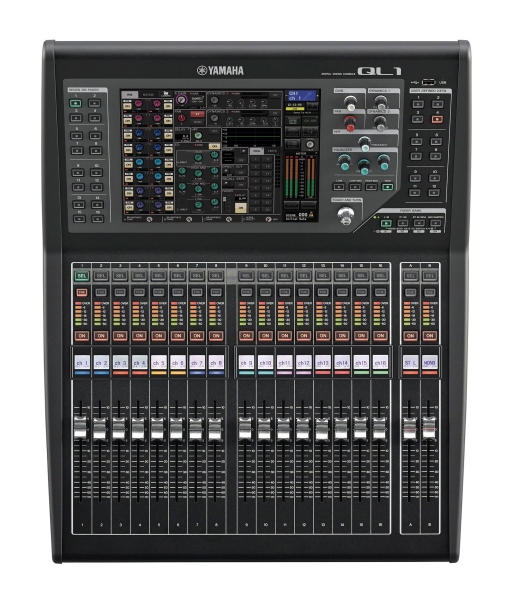The width and height of the screenshot is (512, 600).
Task: Tap the EQ ON button on the touchscreen
Action: coord(215,146)
